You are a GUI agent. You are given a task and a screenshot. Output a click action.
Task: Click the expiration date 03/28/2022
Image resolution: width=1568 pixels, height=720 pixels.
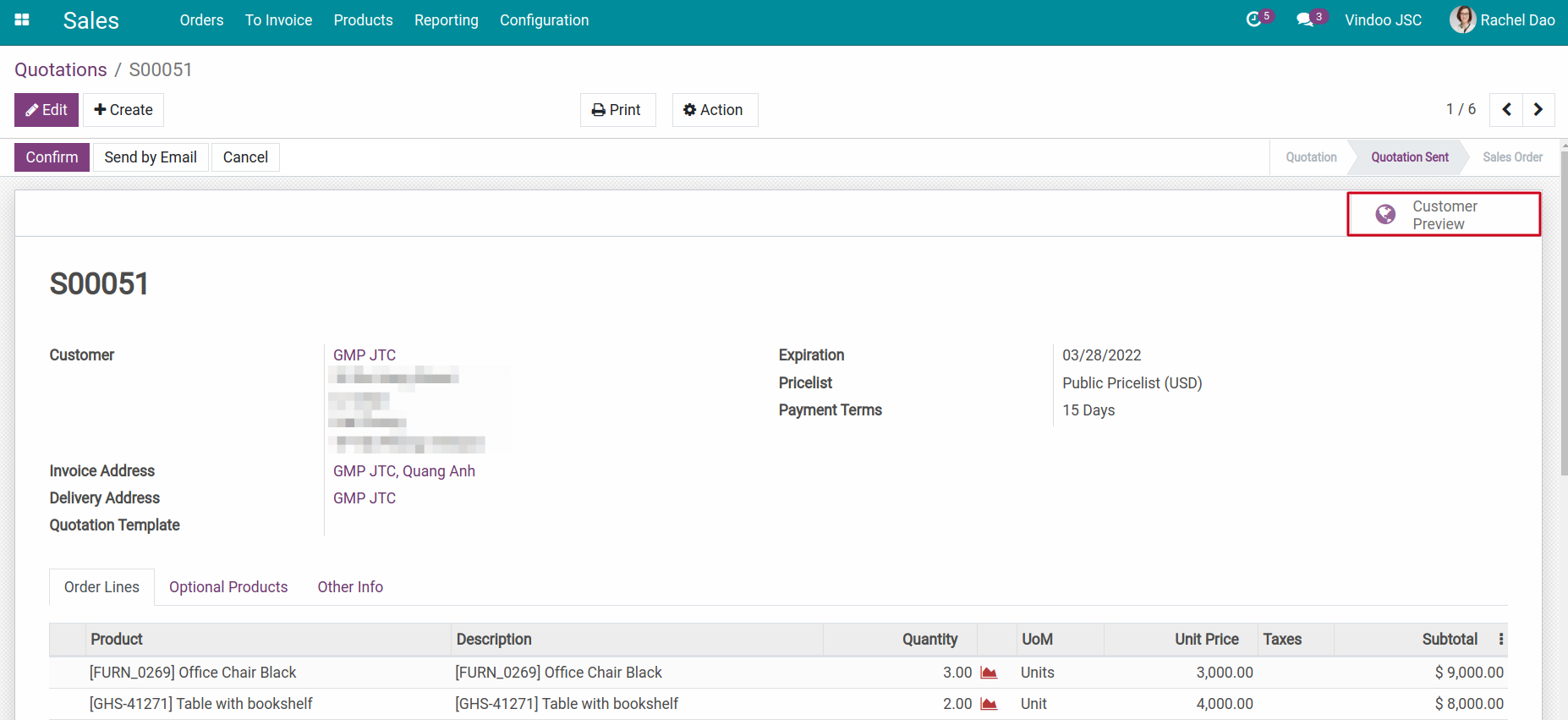click(x=1102, y=355)
